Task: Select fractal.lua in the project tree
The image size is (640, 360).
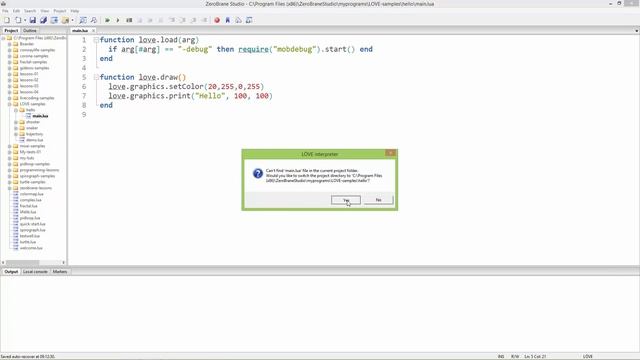Action: 28,206
